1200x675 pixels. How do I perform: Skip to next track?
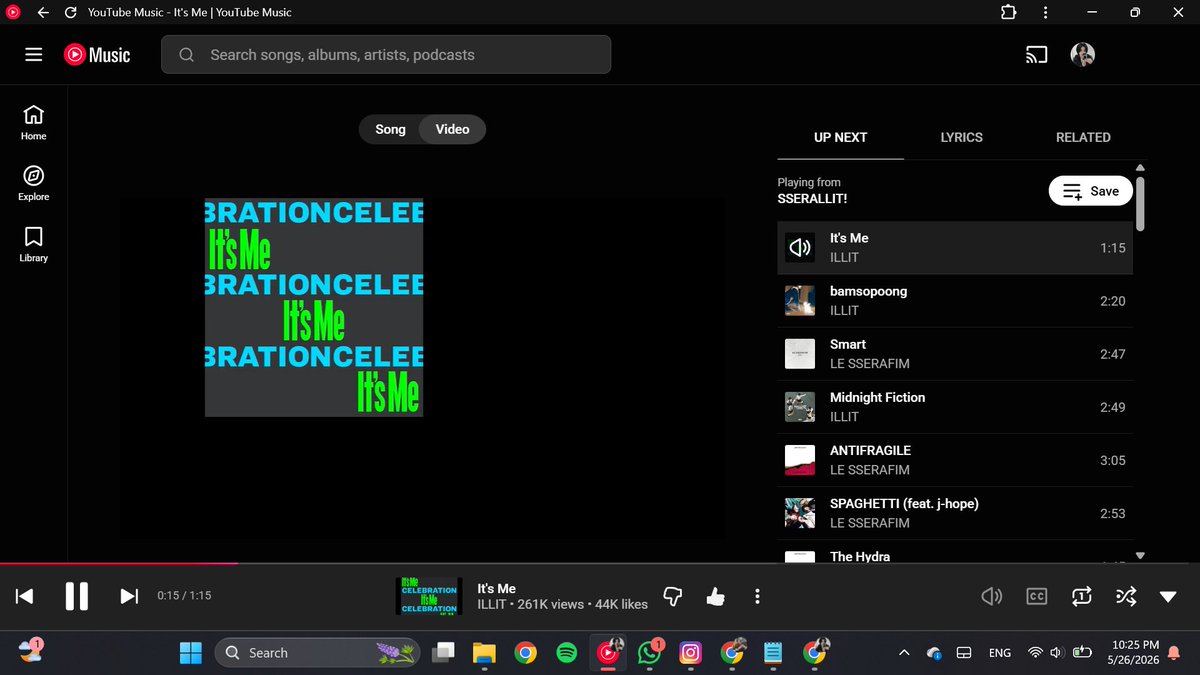pyautogui.click(x=129, y=596)
